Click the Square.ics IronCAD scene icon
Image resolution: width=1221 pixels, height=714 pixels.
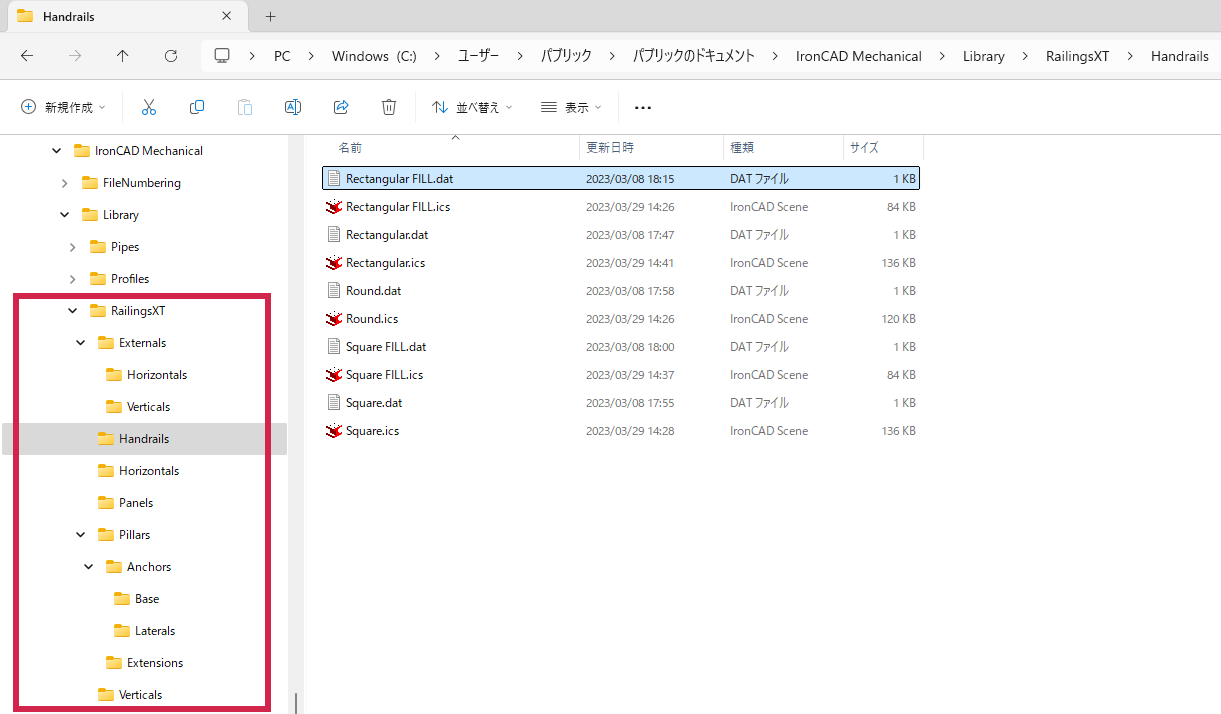[334, 431]
